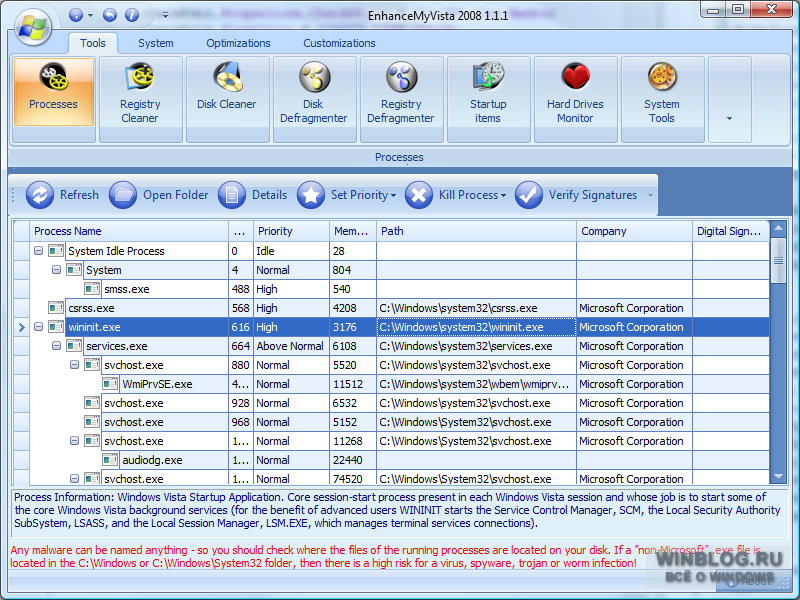Click the path C:\Windows\system32\csrss.exe

[x=458, y=308]
